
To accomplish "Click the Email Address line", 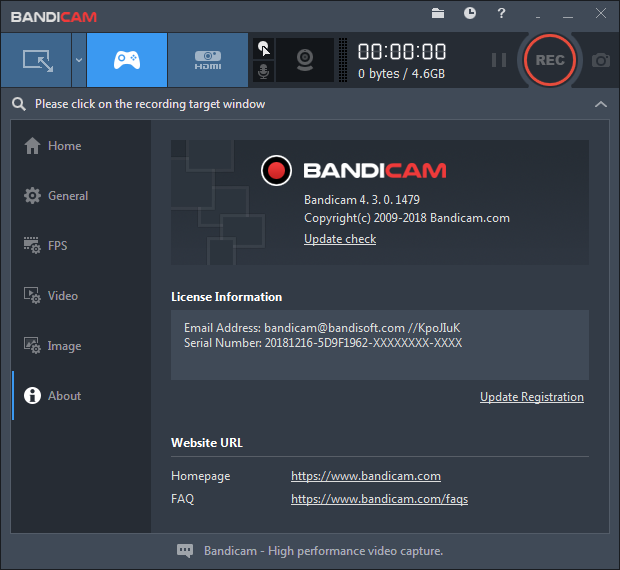I will point(322,328).
